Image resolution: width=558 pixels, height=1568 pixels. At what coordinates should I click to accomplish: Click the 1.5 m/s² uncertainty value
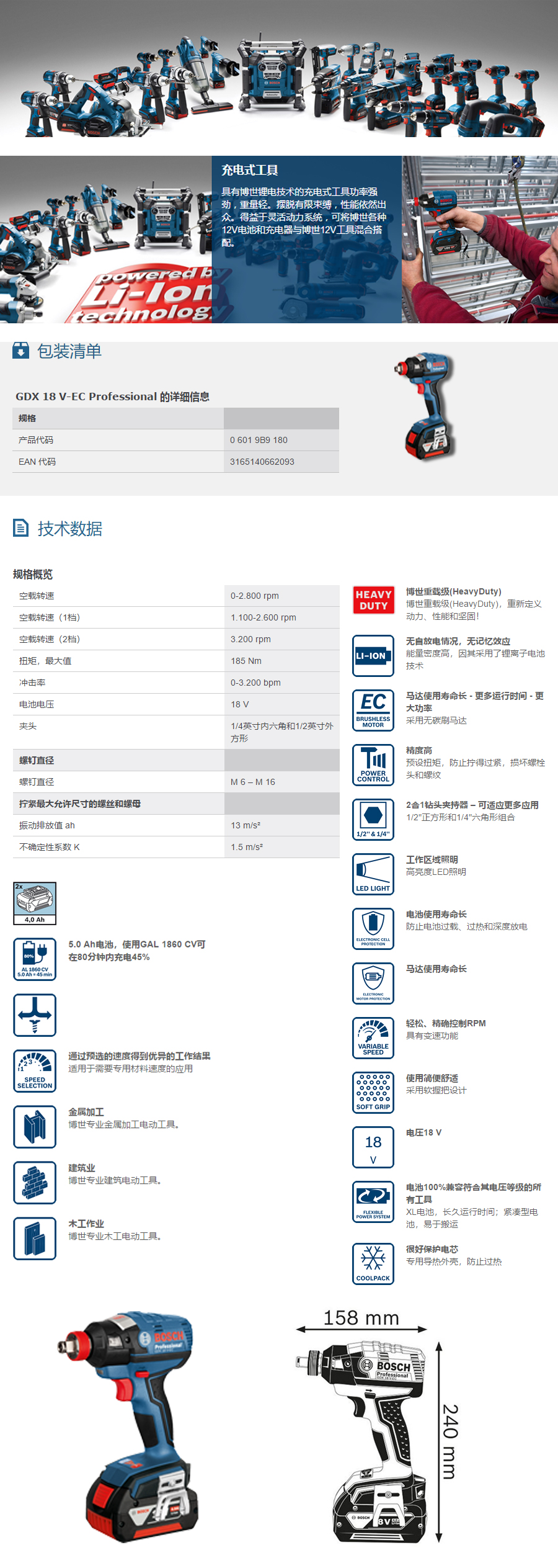coord(247,847)
